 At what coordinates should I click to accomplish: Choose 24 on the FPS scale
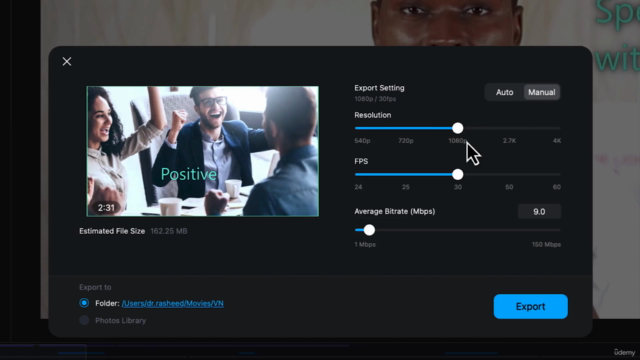(x=358, y=187)
